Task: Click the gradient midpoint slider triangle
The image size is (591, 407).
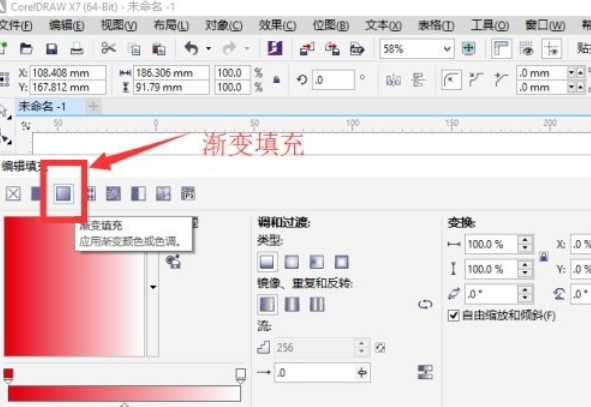Action: coord(124,404)
